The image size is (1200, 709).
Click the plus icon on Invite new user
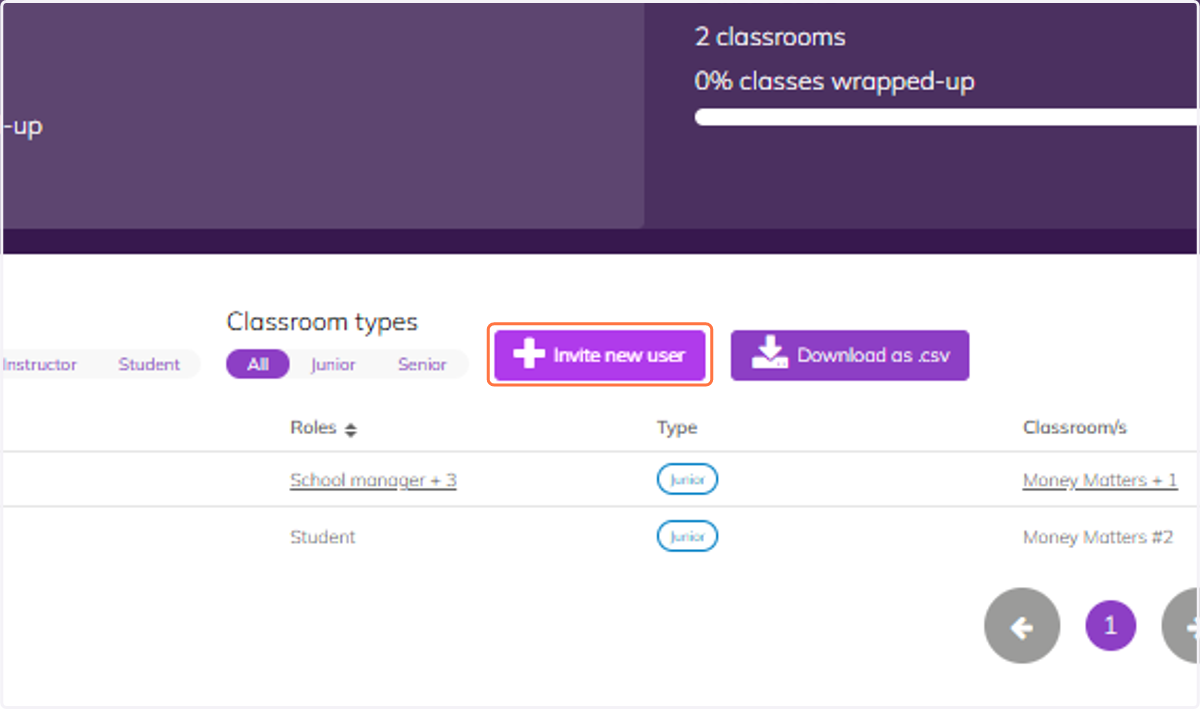(x=528, y=355)
